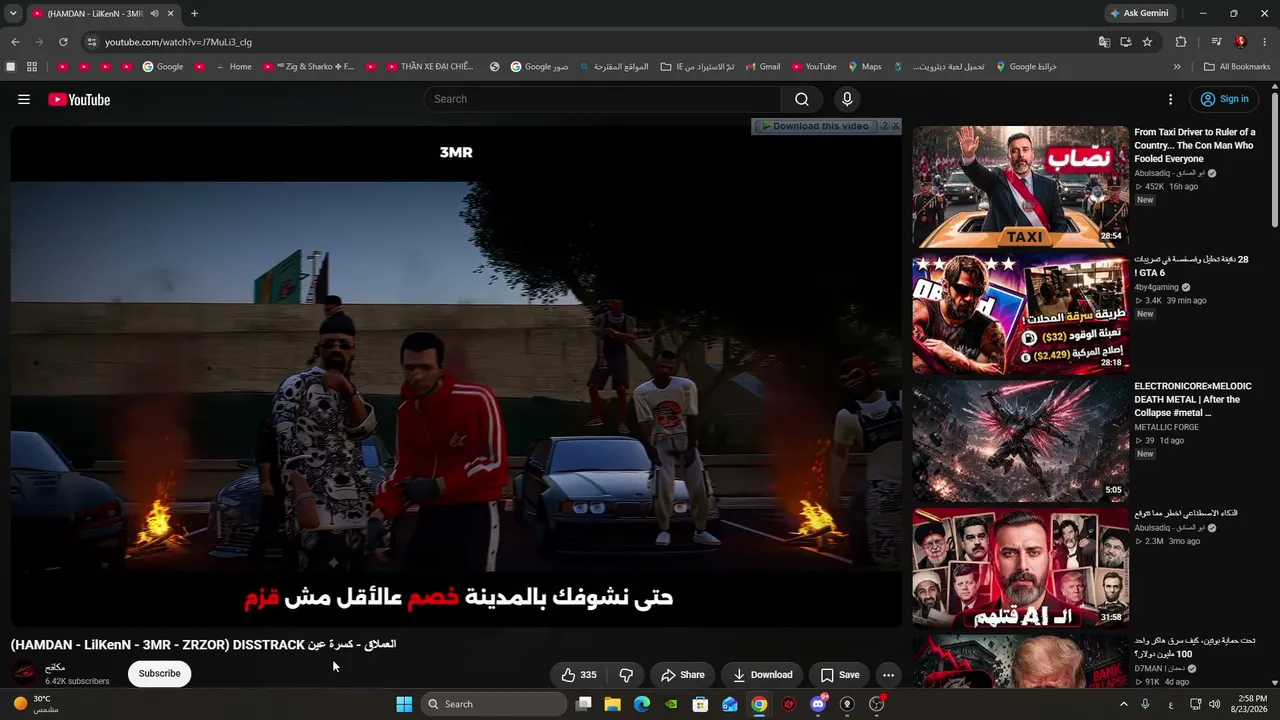Open the tab search dropdown arrow
1280x720 pixels.
13,13
